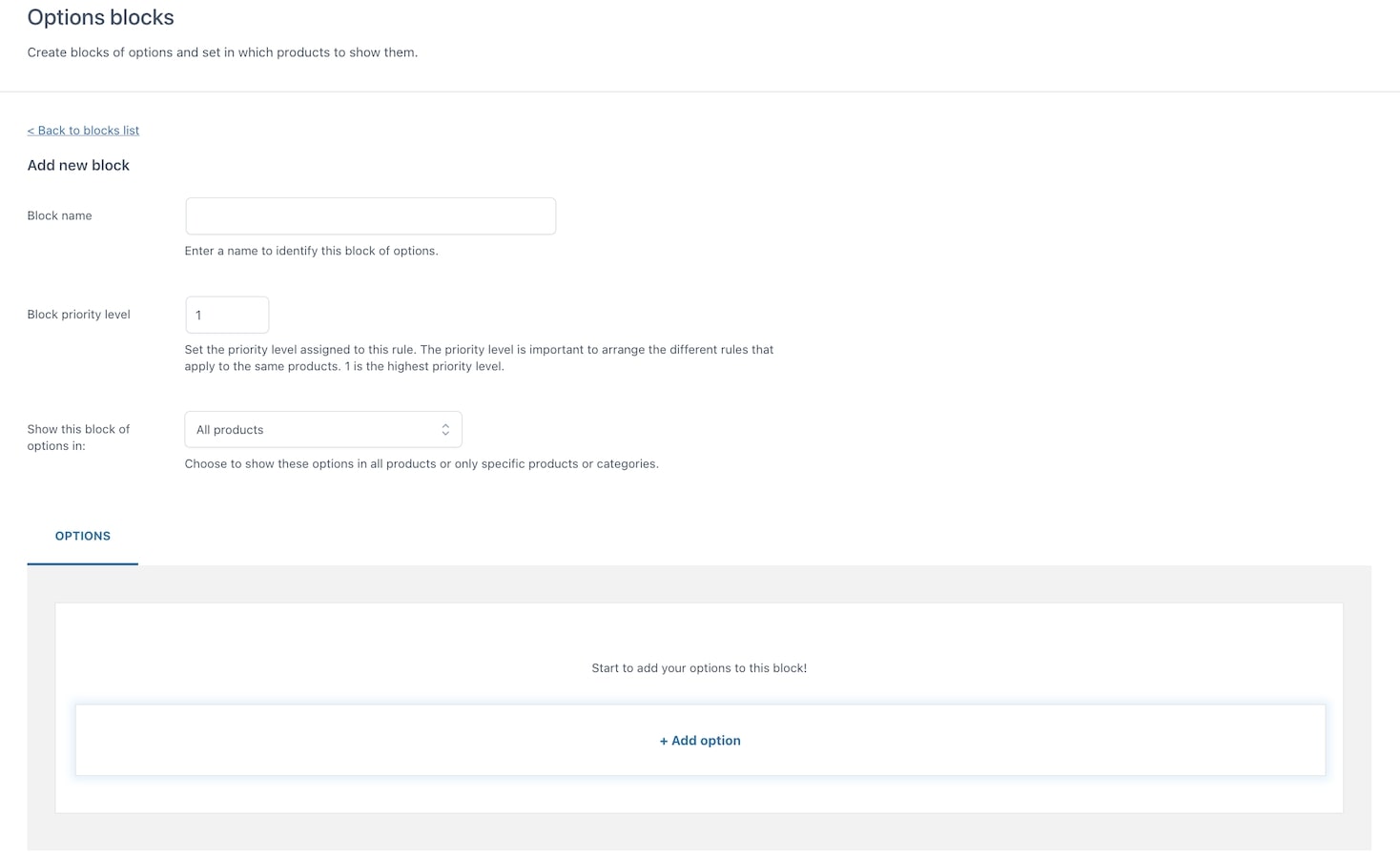Screen dimensions: 1400x858
Task: Click the dropdown arrows in All products selector
Action: 445,430
